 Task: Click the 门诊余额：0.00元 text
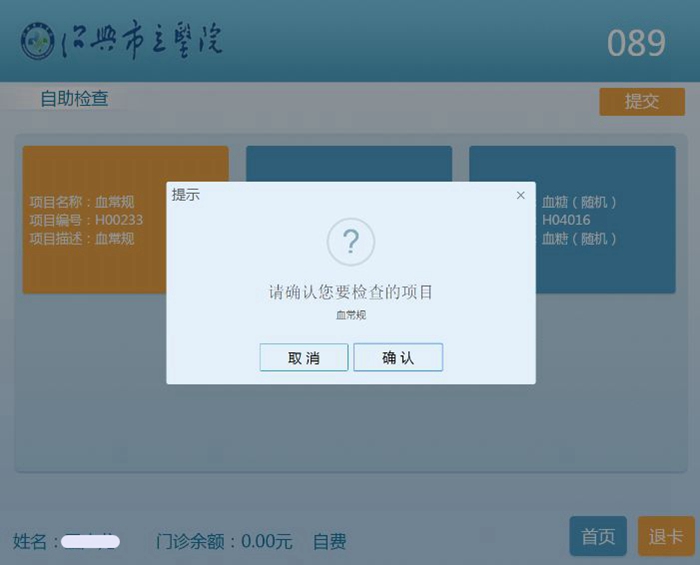pos(224,541)
